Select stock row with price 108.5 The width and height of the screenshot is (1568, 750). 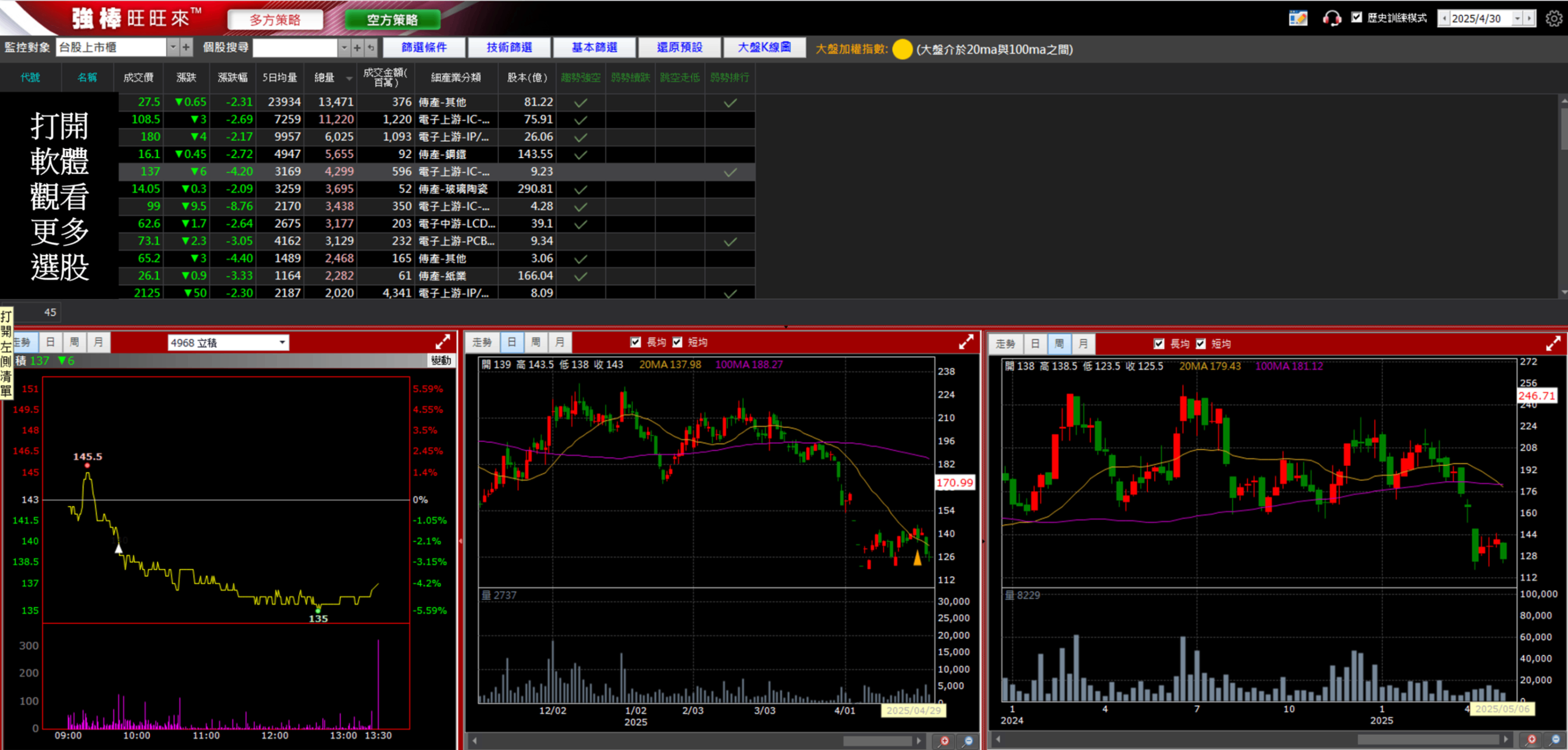[436, 119]
